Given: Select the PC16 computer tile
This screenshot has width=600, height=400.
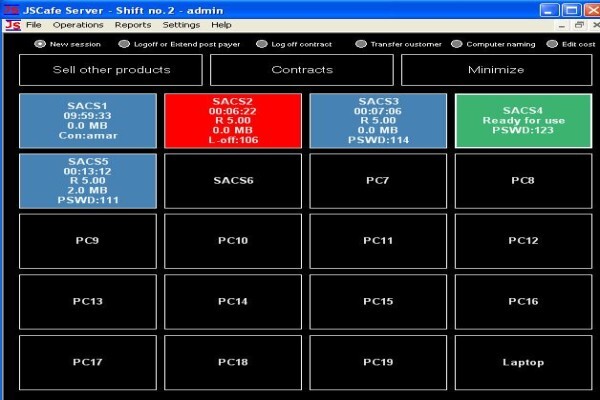Looking at the screenshot, I should (523, 302).
